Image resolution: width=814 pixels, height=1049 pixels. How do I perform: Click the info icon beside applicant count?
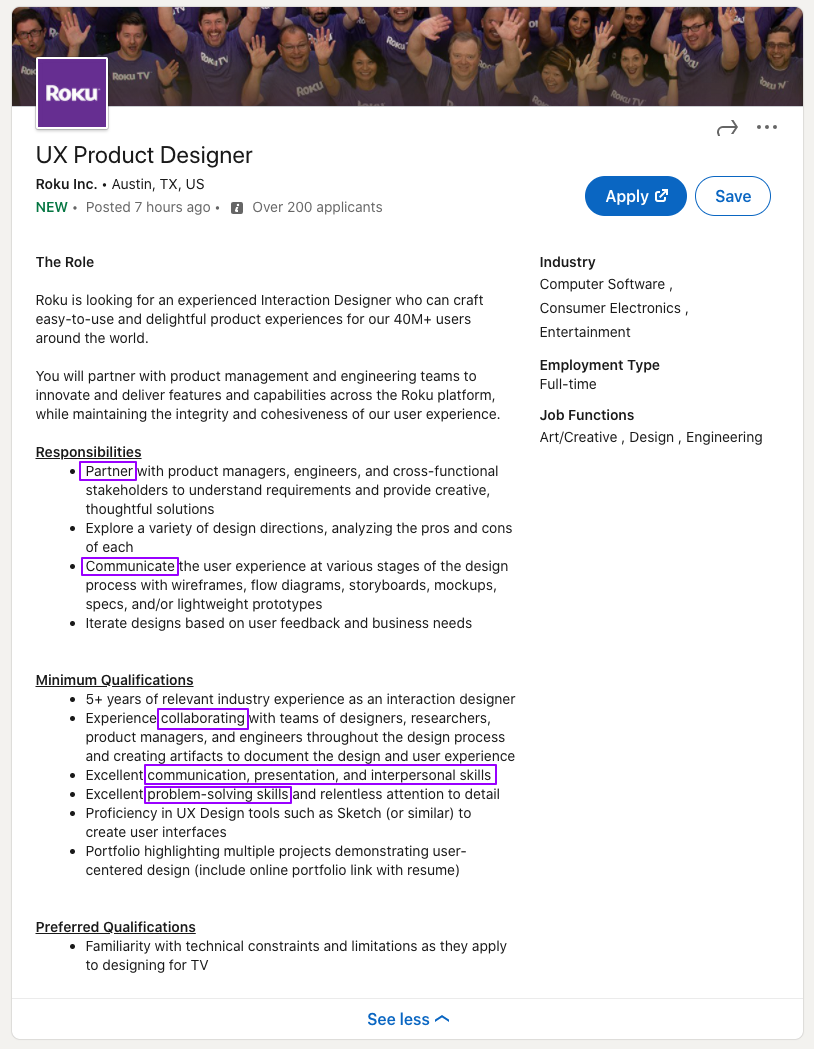coord(237,208)
